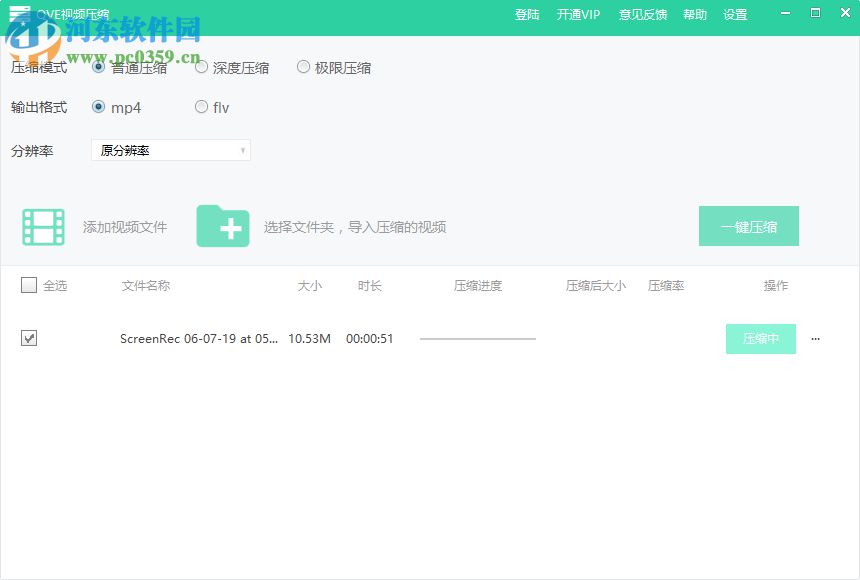860x580 pixels.
Task: Click the 意见反馈 feedback menu item
Action: pyautogui.click(x=642, y=14)
